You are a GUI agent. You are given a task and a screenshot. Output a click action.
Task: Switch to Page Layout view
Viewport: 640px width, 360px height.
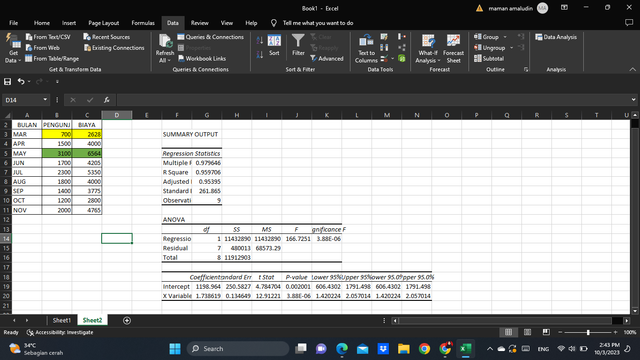(527, 332)
